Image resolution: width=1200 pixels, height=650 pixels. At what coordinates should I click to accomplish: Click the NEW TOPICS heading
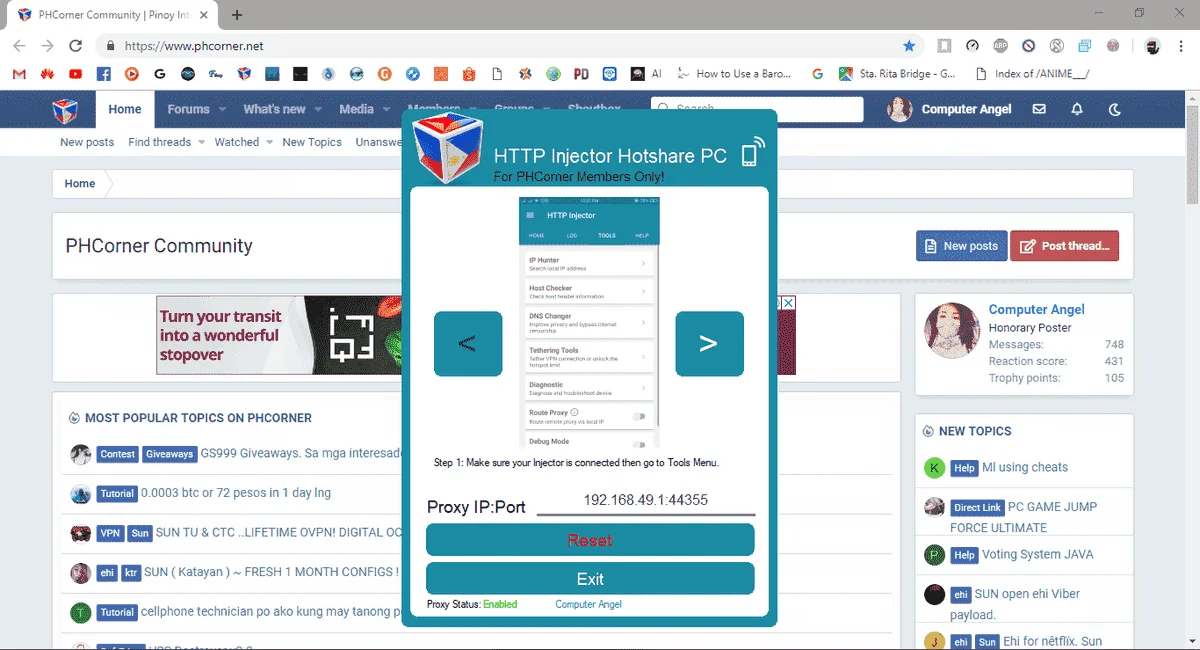click(974, 431)
